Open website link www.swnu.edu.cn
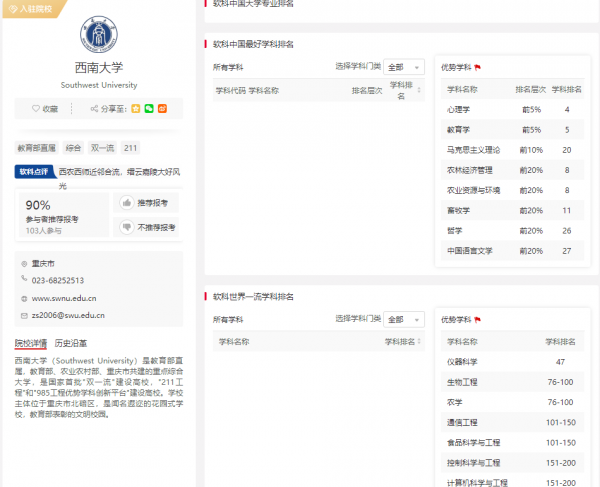The image size is (600, 487). click(64, 298)
